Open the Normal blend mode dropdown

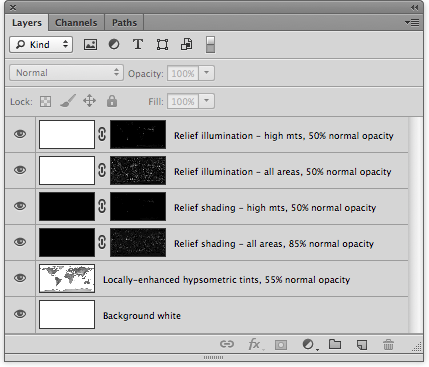click(x=66, y=73)
